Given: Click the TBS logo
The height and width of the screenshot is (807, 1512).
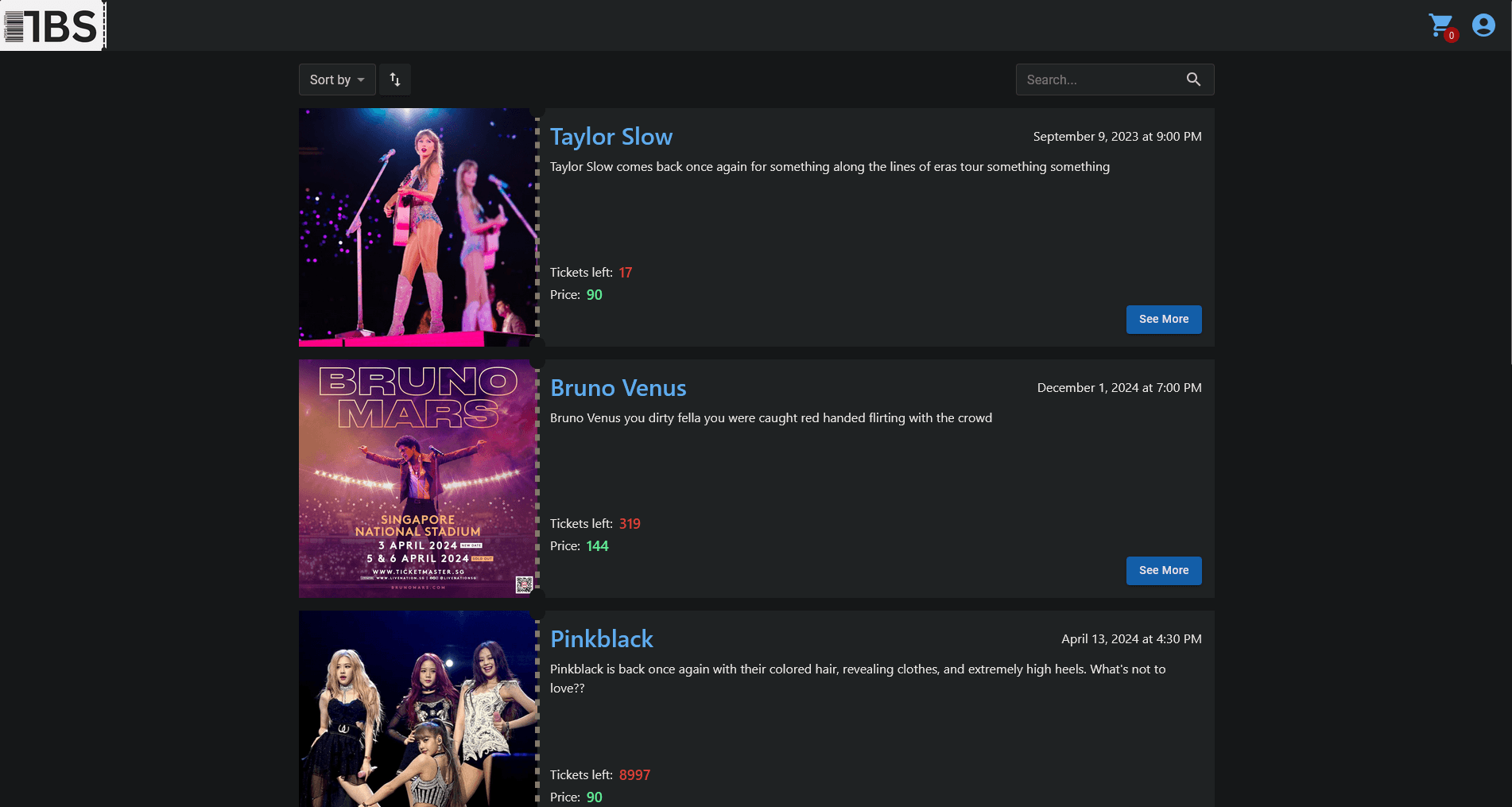Looking at the screenshot, I should (x=52, y=25).
